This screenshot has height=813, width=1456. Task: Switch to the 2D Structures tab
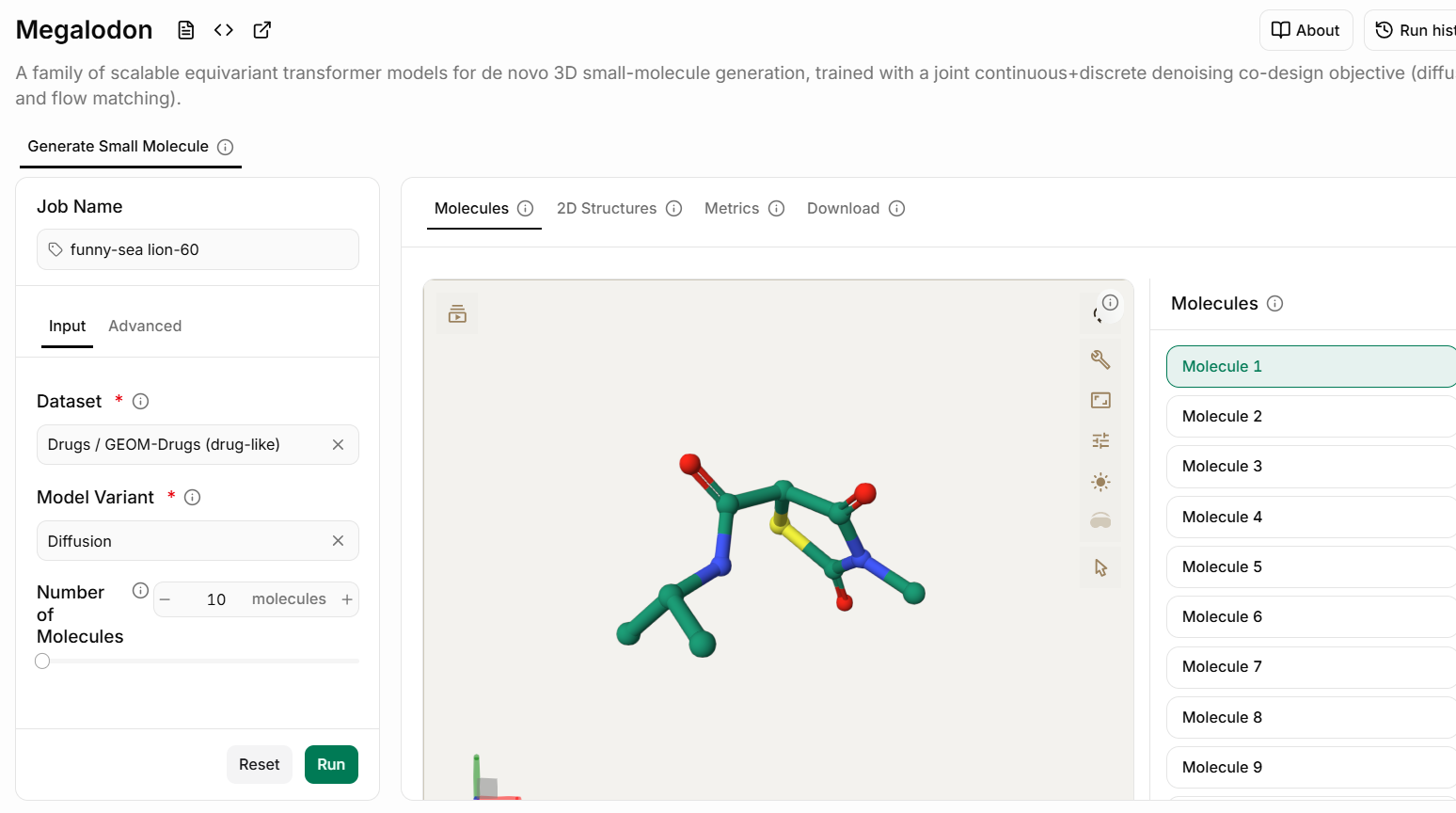pos(607,208)
